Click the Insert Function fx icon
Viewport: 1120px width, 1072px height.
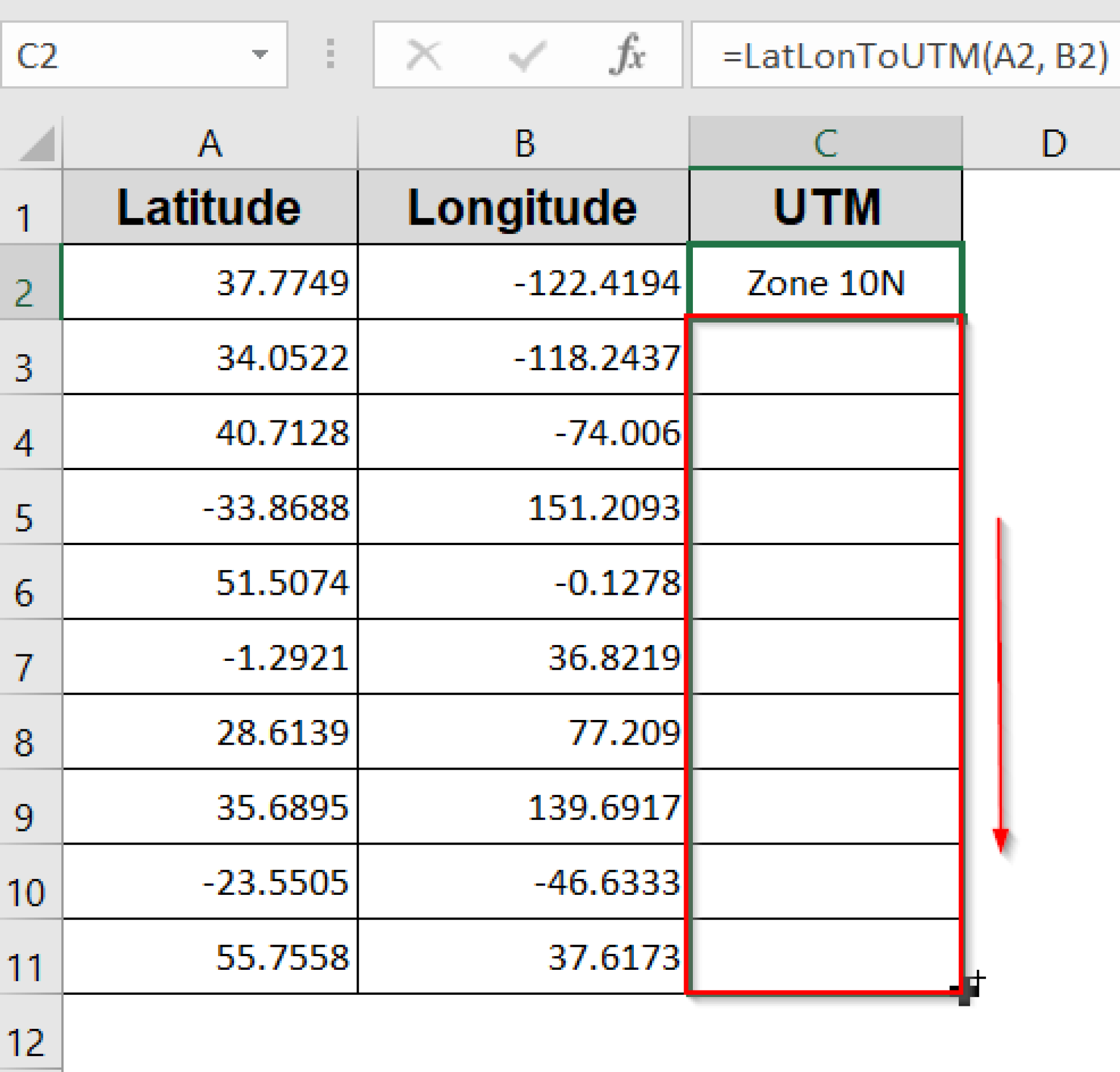[628, 53]
